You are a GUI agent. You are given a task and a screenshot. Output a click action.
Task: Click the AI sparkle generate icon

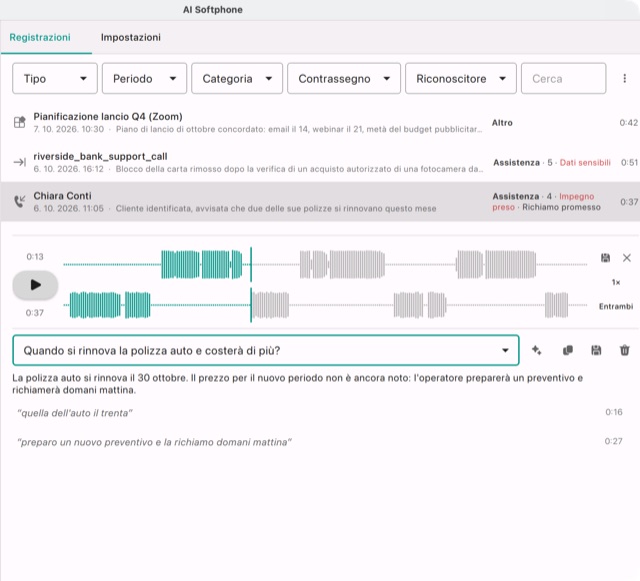537,350
